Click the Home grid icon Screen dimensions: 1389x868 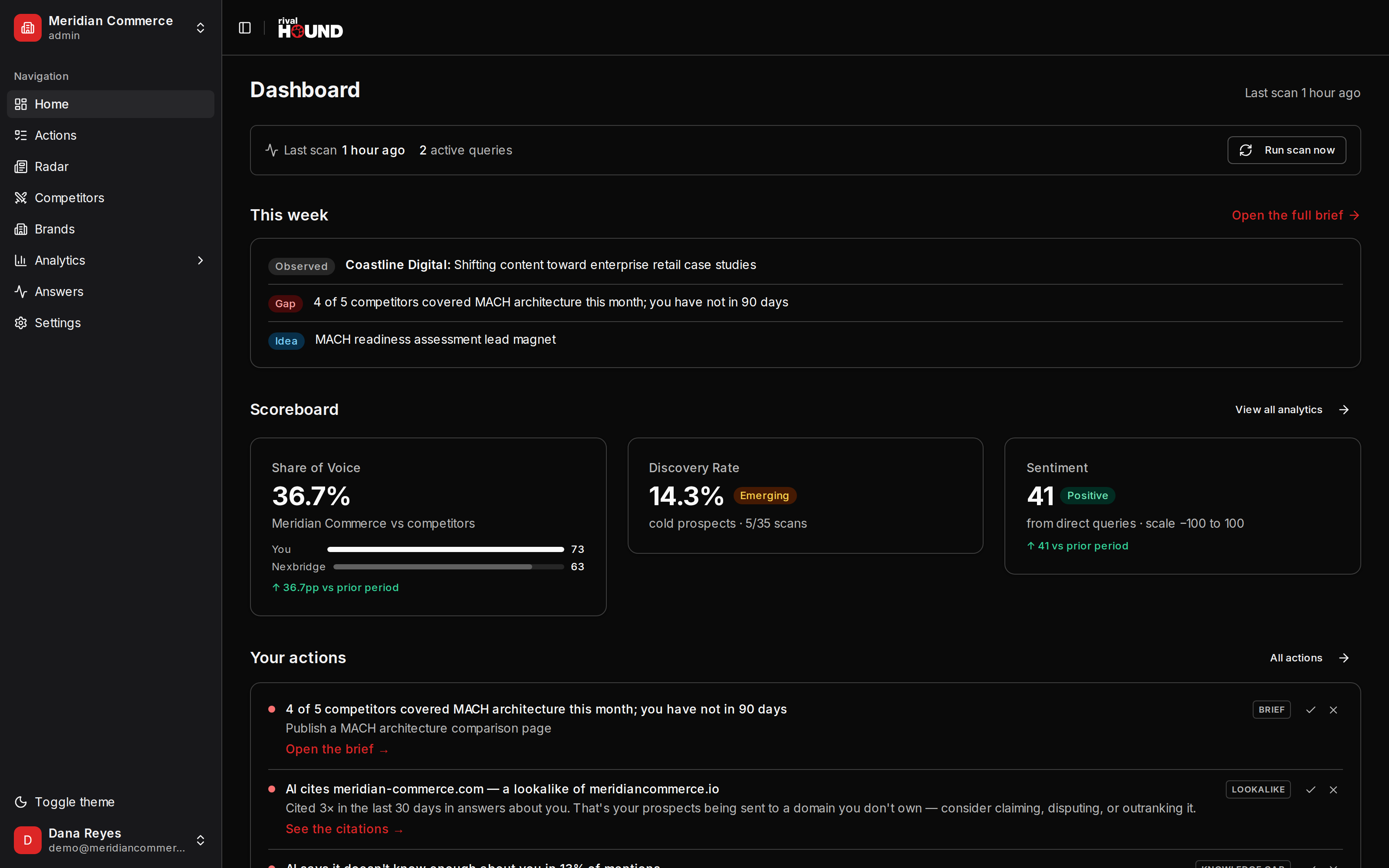coord(21,104)
